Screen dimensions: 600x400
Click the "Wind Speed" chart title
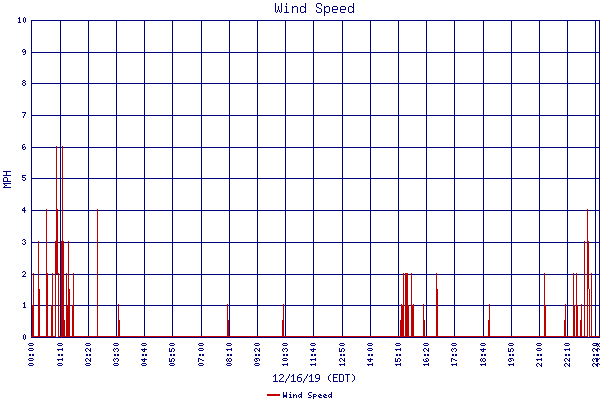(314, 8)
